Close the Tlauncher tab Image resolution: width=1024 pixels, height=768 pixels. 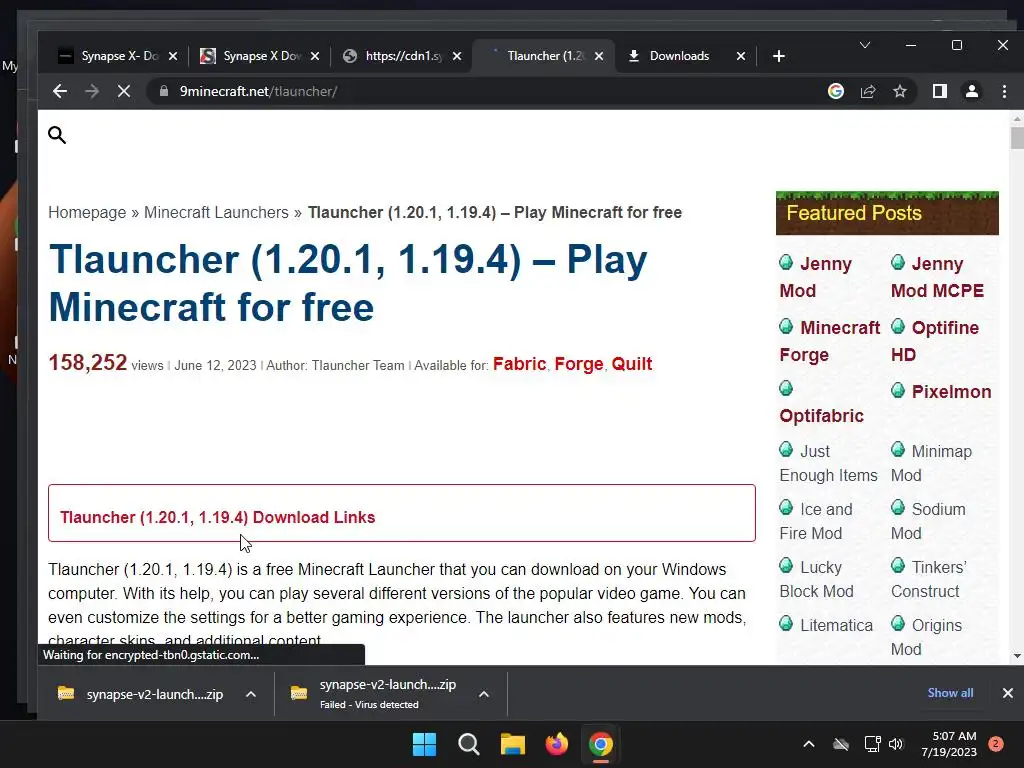[599, 56]
